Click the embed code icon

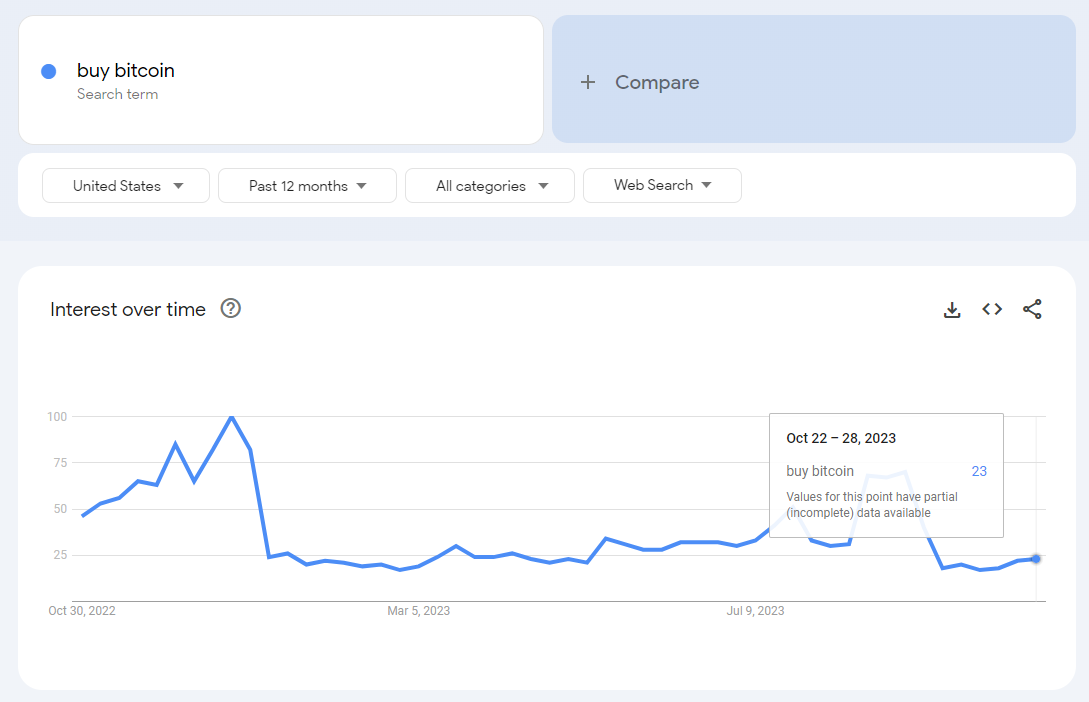(x=992, y=310)
